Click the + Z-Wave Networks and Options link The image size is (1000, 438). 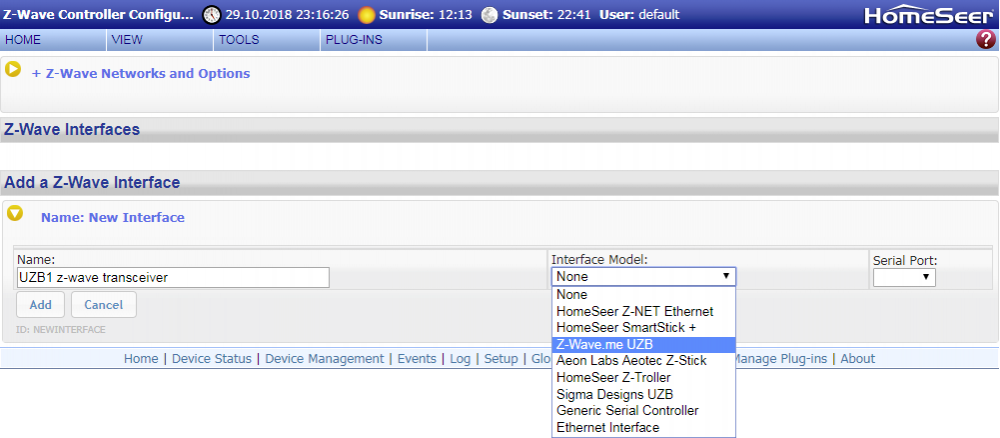click(141, 73)
